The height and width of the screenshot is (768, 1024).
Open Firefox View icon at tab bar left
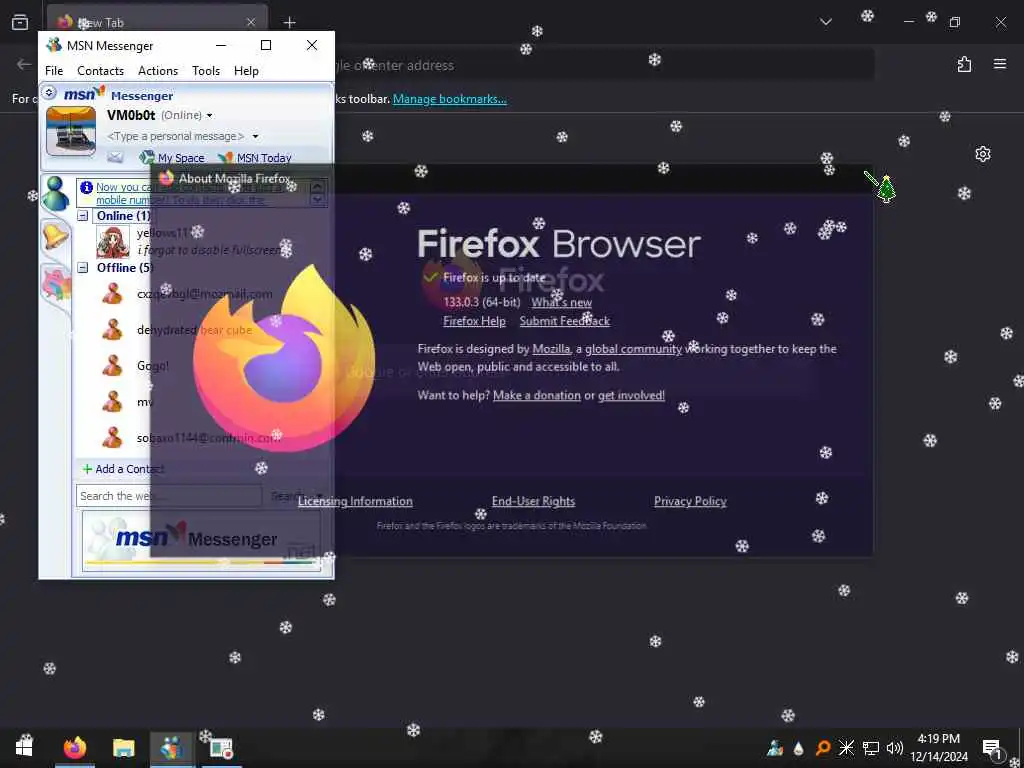[x=20, y=22]
